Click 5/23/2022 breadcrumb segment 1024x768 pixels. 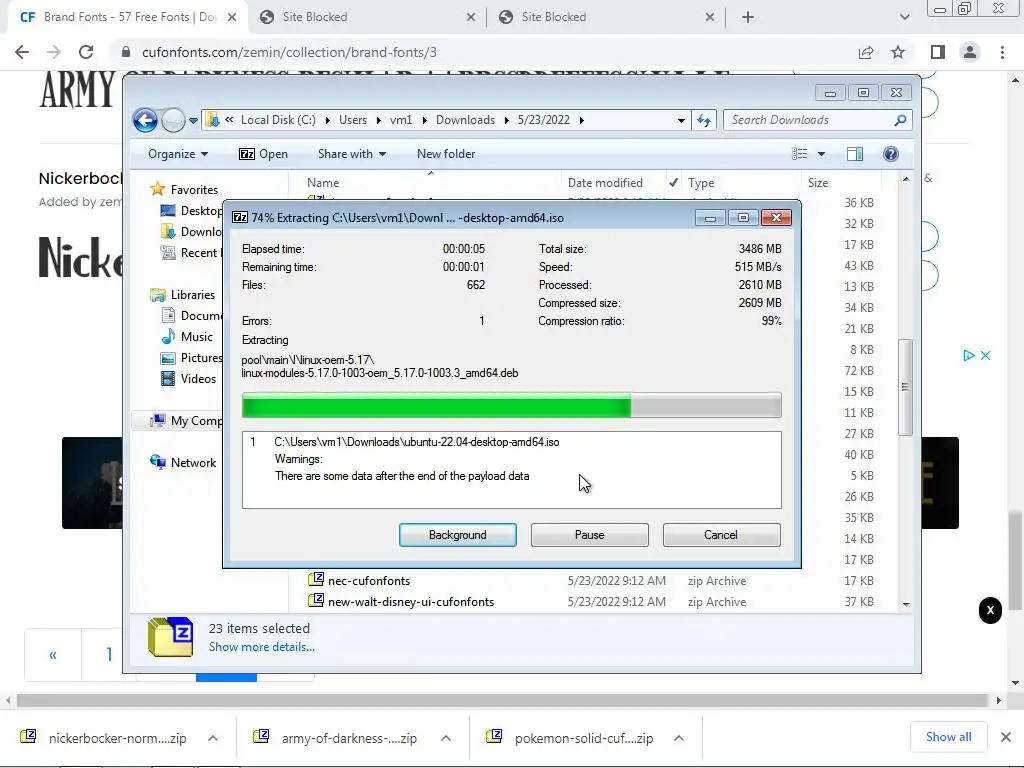coord(543,120)
